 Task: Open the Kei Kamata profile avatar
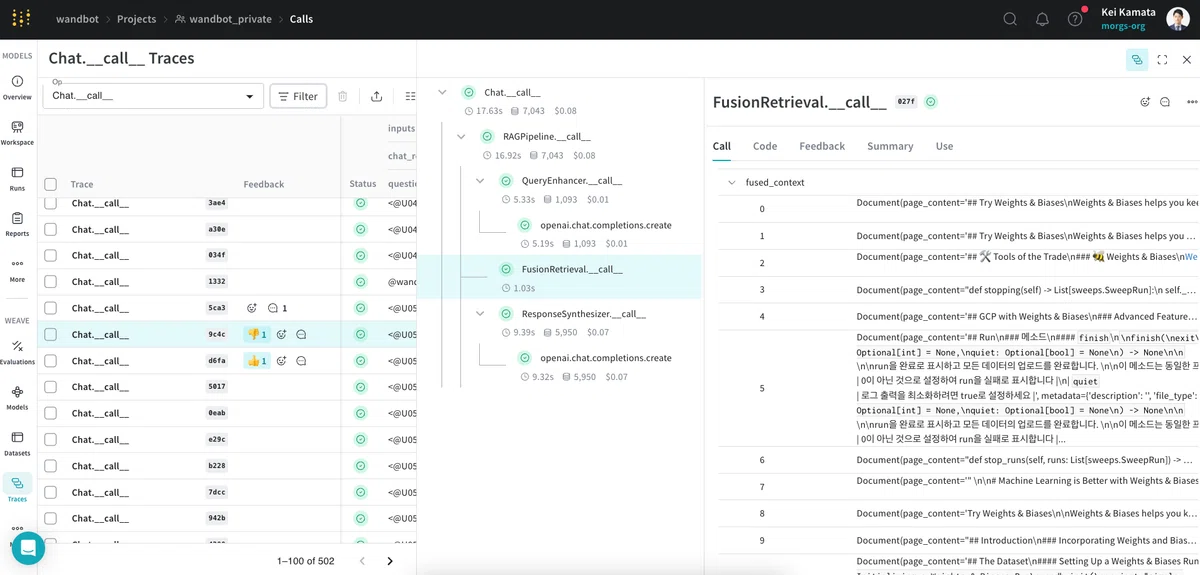(1177, 19)
